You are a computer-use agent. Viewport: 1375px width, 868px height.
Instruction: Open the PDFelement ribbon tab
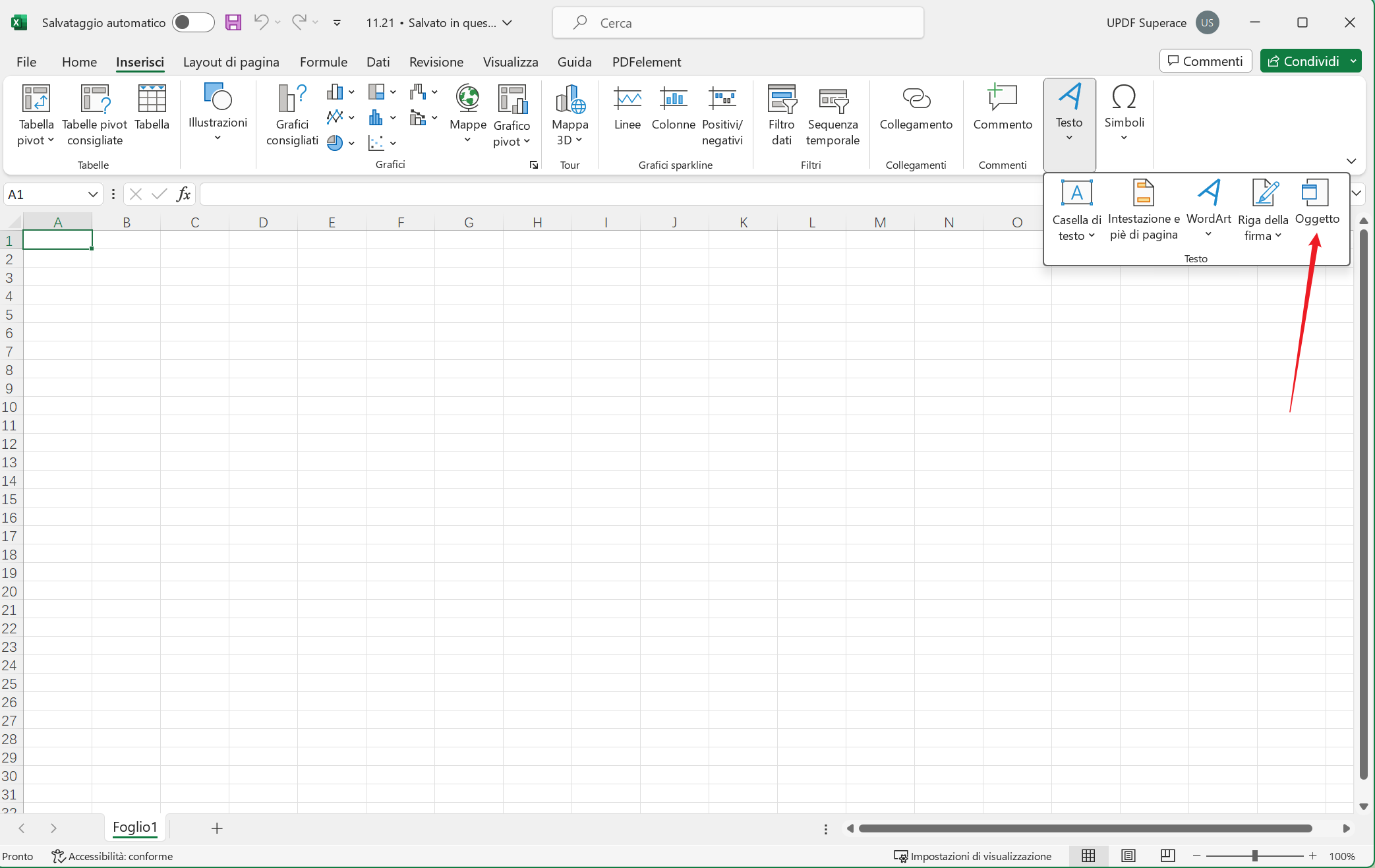646,61
